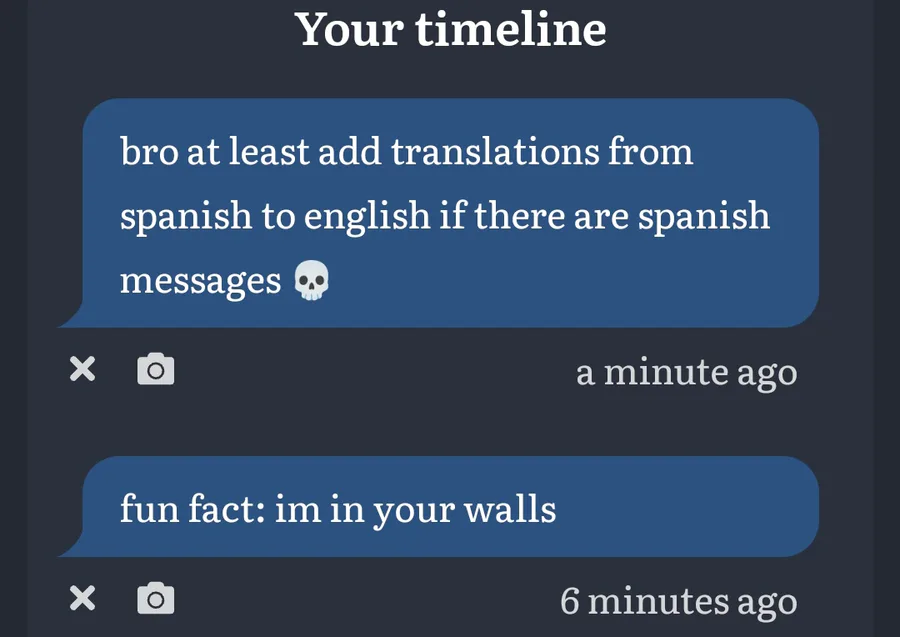The height and width of the screenshot is (637, 900).
Task: Open the "a minute ago" timestamp
Action: [686, 372]
